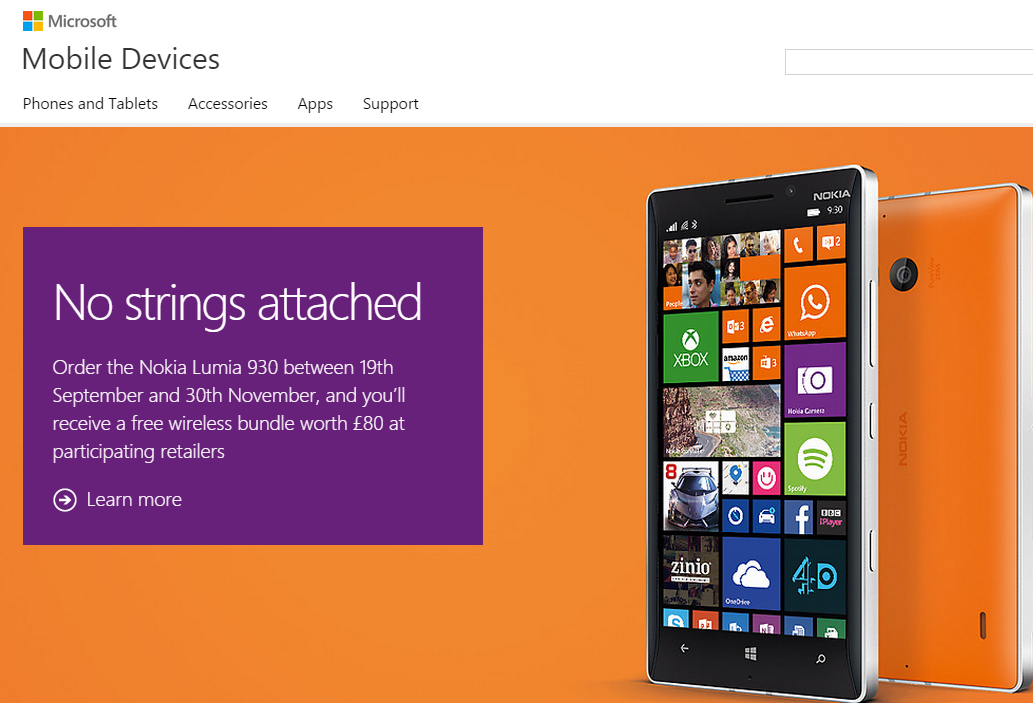Click the Microsoft logo
The image size is (1033, 709).
tap(69, 21)
